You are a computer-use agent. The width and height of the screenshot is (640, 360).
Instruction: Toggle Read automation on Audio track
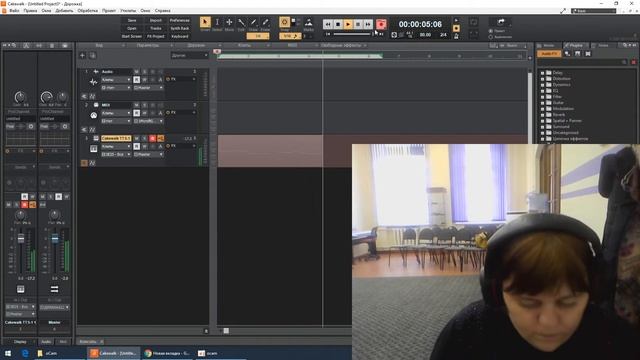coord(136,80)
